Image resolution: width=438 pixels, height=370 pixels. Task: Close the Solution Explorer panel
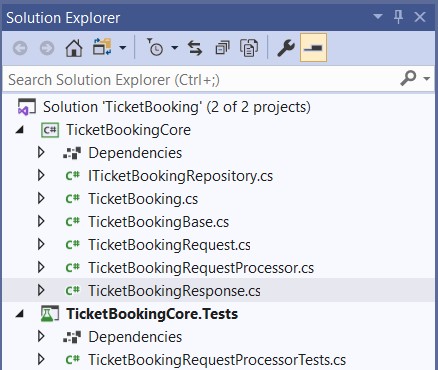pyautogui.click(x=420, y=17)
